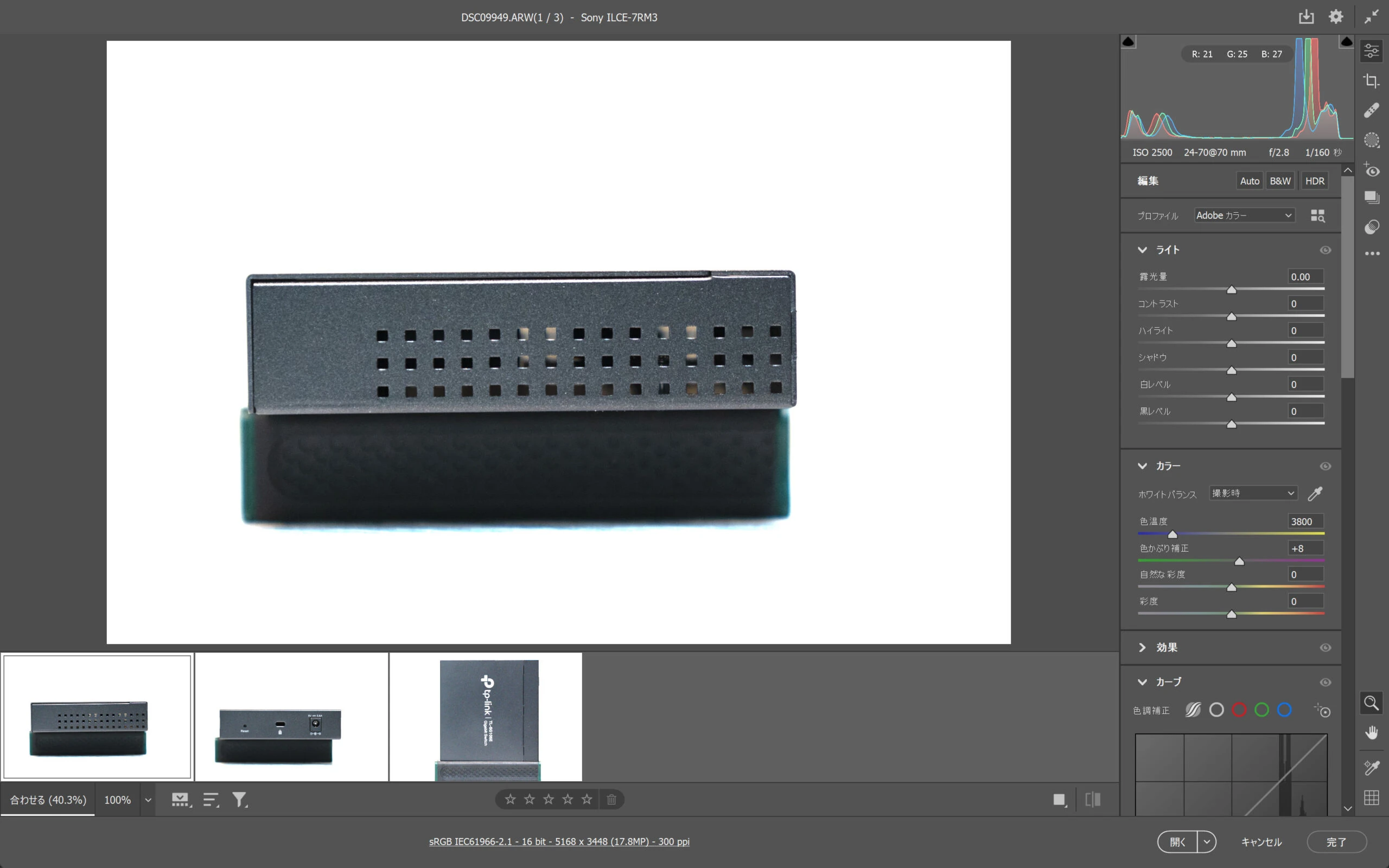
Task: Open the Masking tool
Action: 1371,140
